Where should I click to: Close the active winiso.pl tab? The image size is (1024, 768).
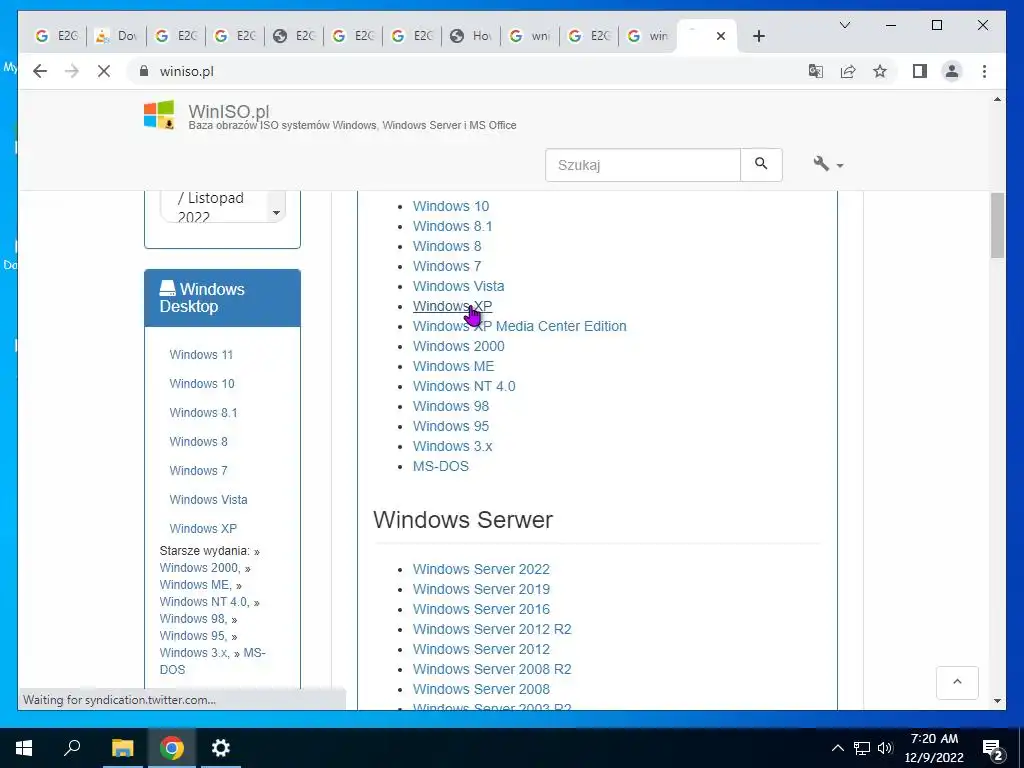[x=720, y=36]
